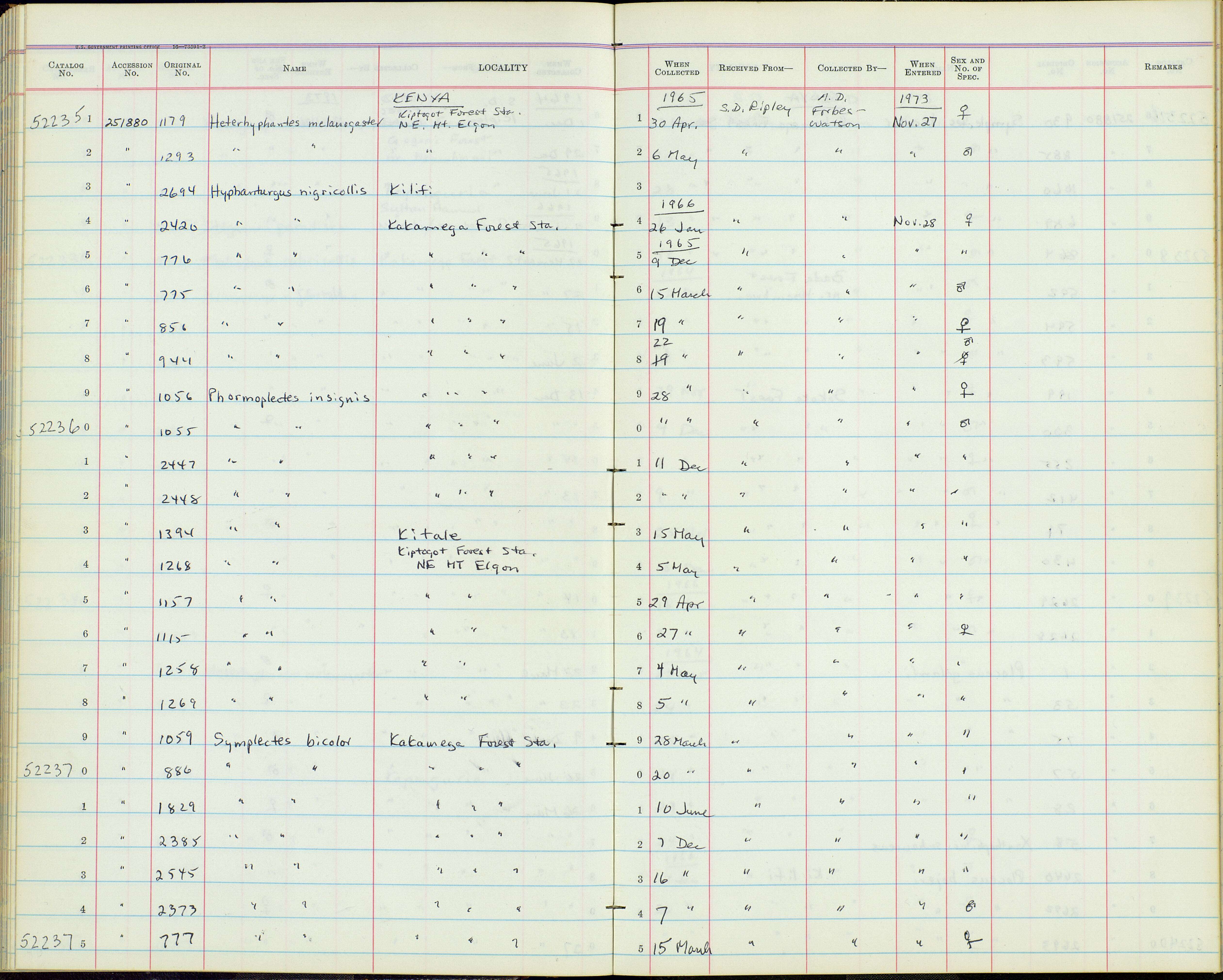Click original number 1829
Image resolution: width=1223 pixels, height=980 pixels.
(178, 806)
